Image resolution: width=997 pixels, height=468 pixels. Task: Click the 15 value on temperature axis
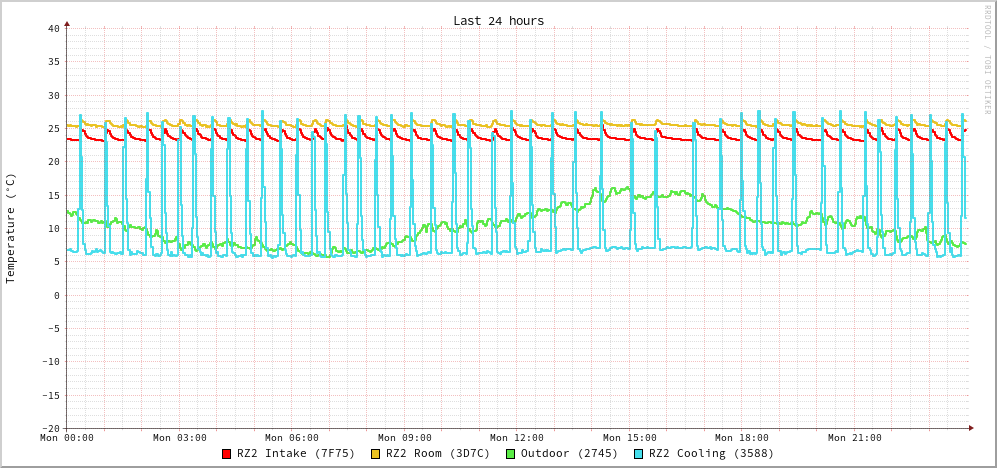[x=53, y=195]
